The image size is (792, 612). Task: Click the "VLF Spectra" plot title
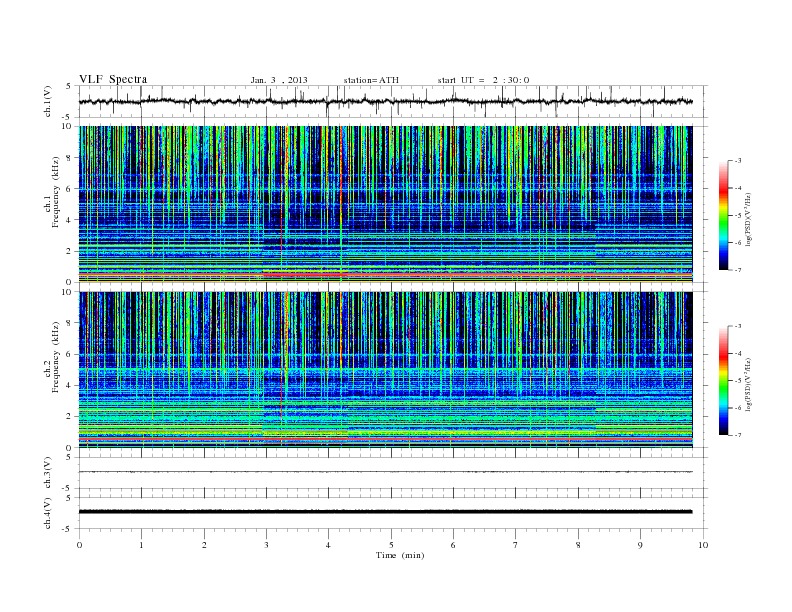point(113,79)
